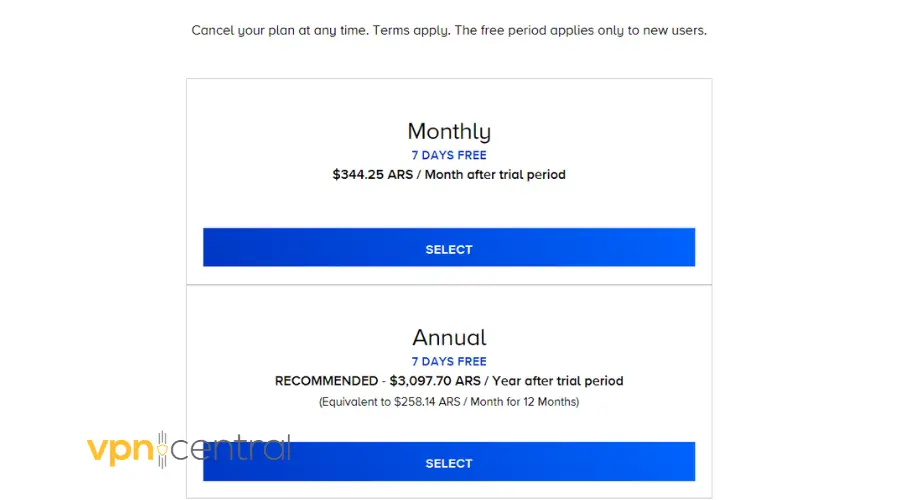Click "7 DAYS FREE" under Monthly
The width and height of the screenshot is (900, 500).
coord(449,155)
